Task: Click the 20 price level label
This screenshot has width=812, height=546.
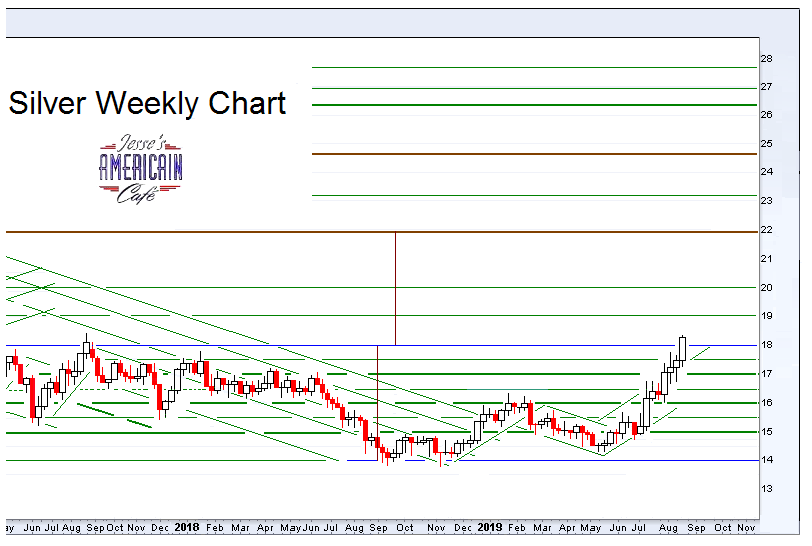Action: (766, 288)
